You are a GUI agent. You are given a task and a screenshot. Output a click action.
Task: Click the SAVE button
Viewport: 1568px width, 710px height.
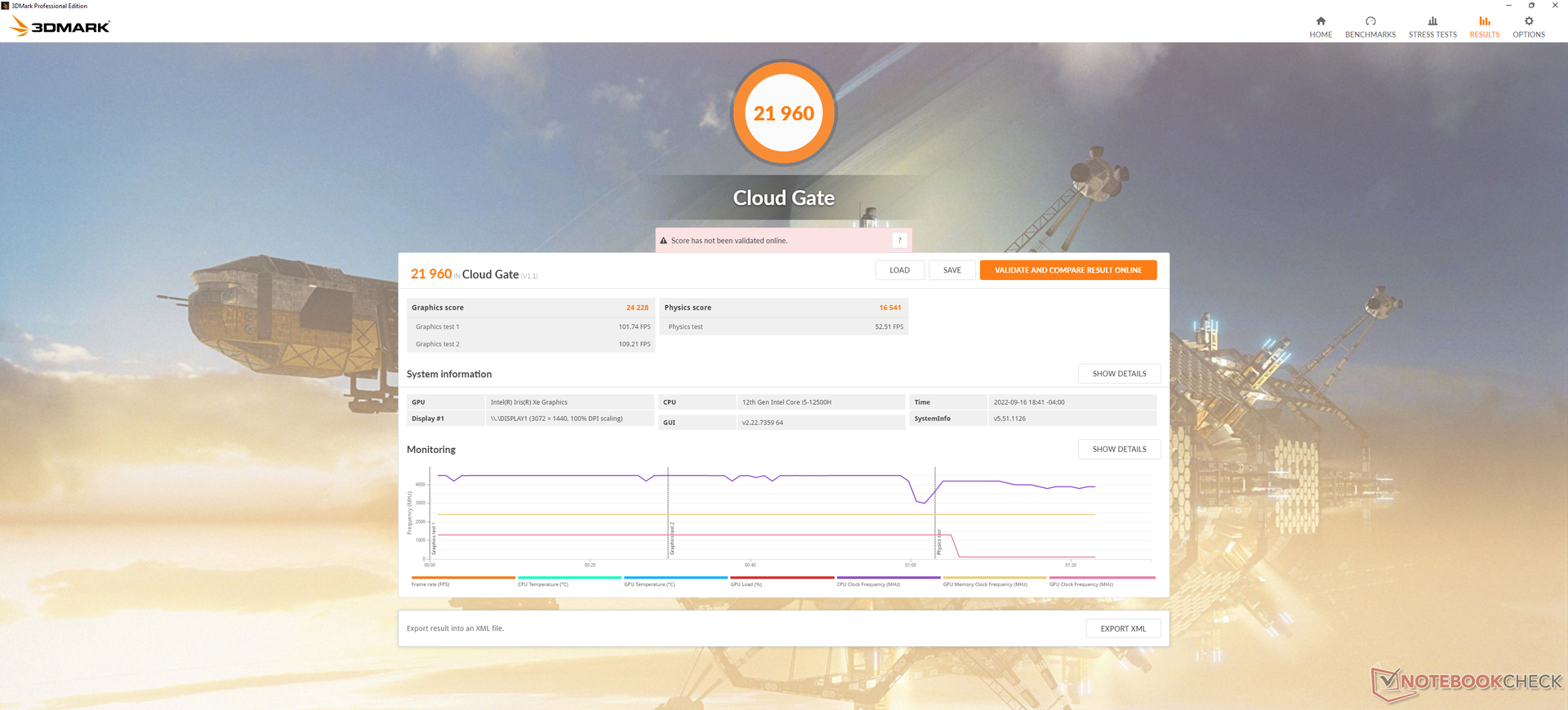pyautogui.click(x=952, y=270)
